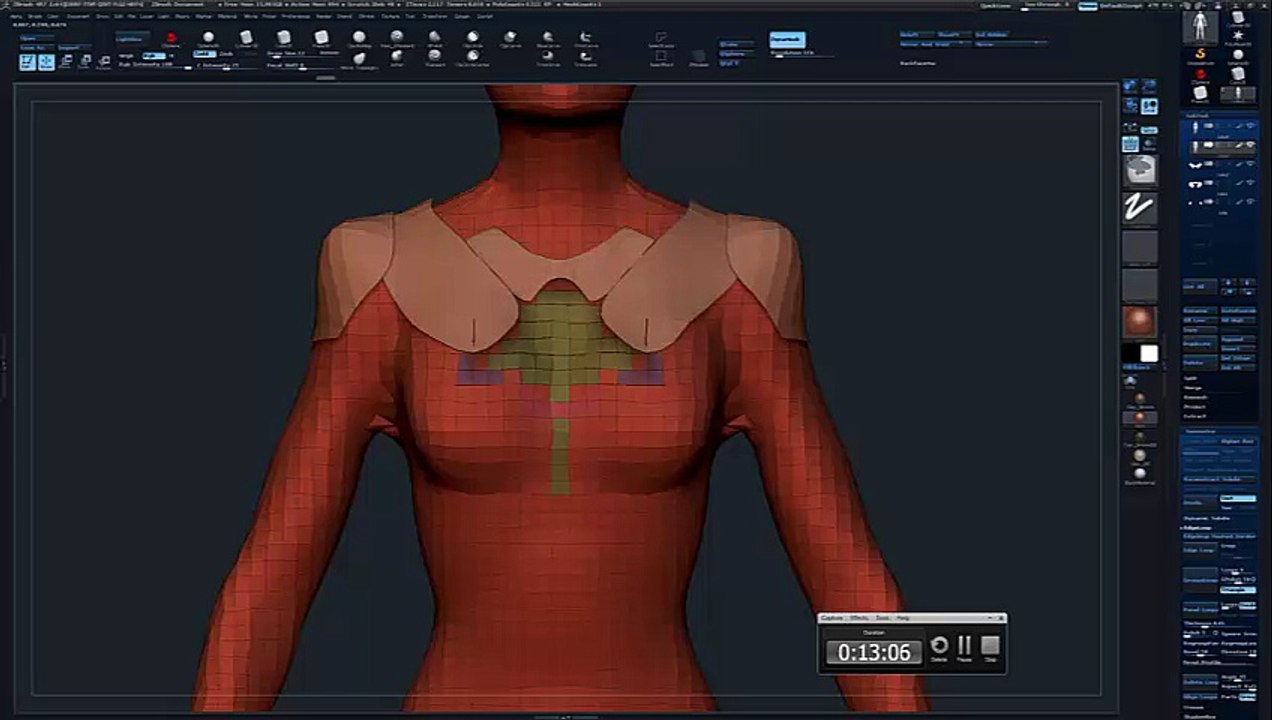Toggle Zadd sculpting mode
Screen dimensions: 1272x720
click(204, 54)
